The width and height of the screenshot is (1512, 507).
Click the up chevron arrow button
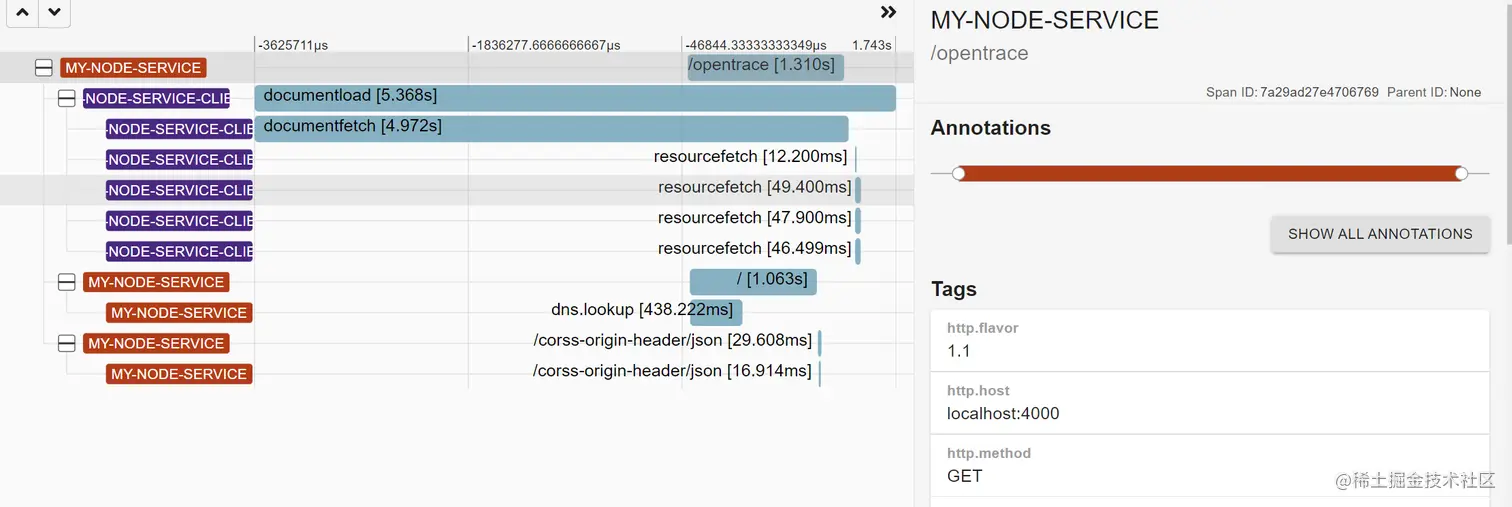[23, 13]
